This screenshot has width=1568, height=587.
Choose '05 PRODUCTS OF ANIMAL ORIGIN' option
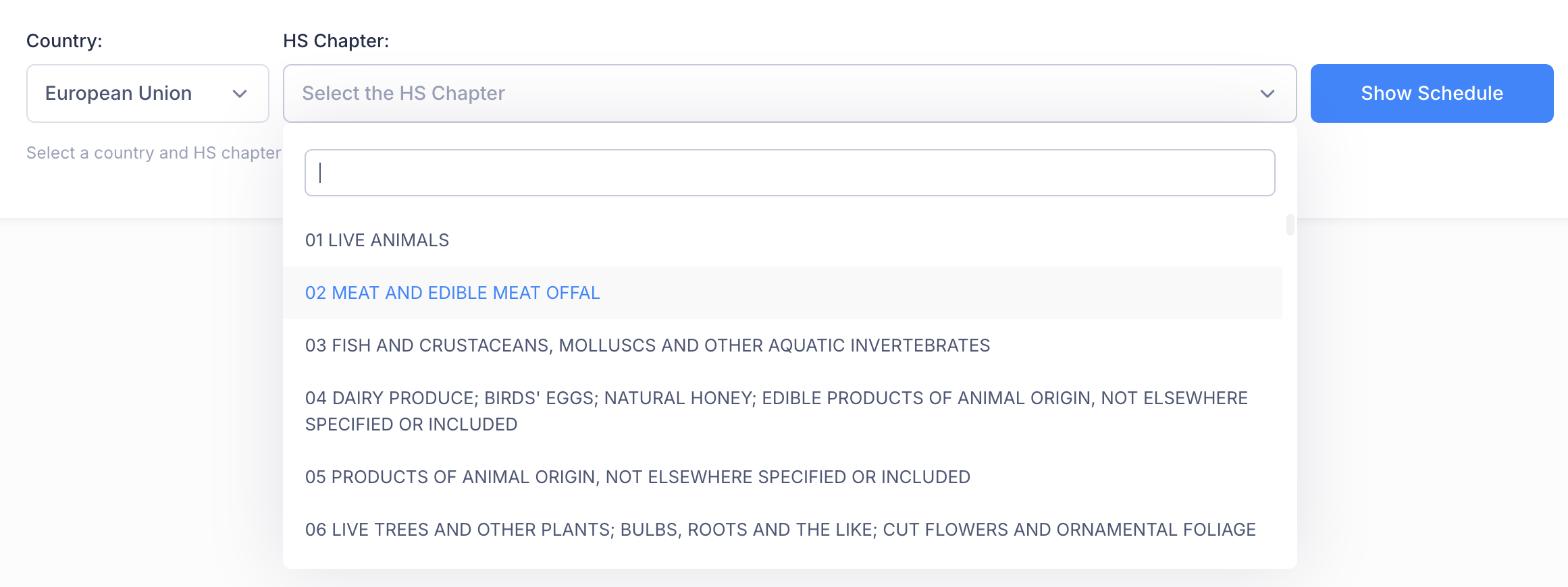pos(637,477)
